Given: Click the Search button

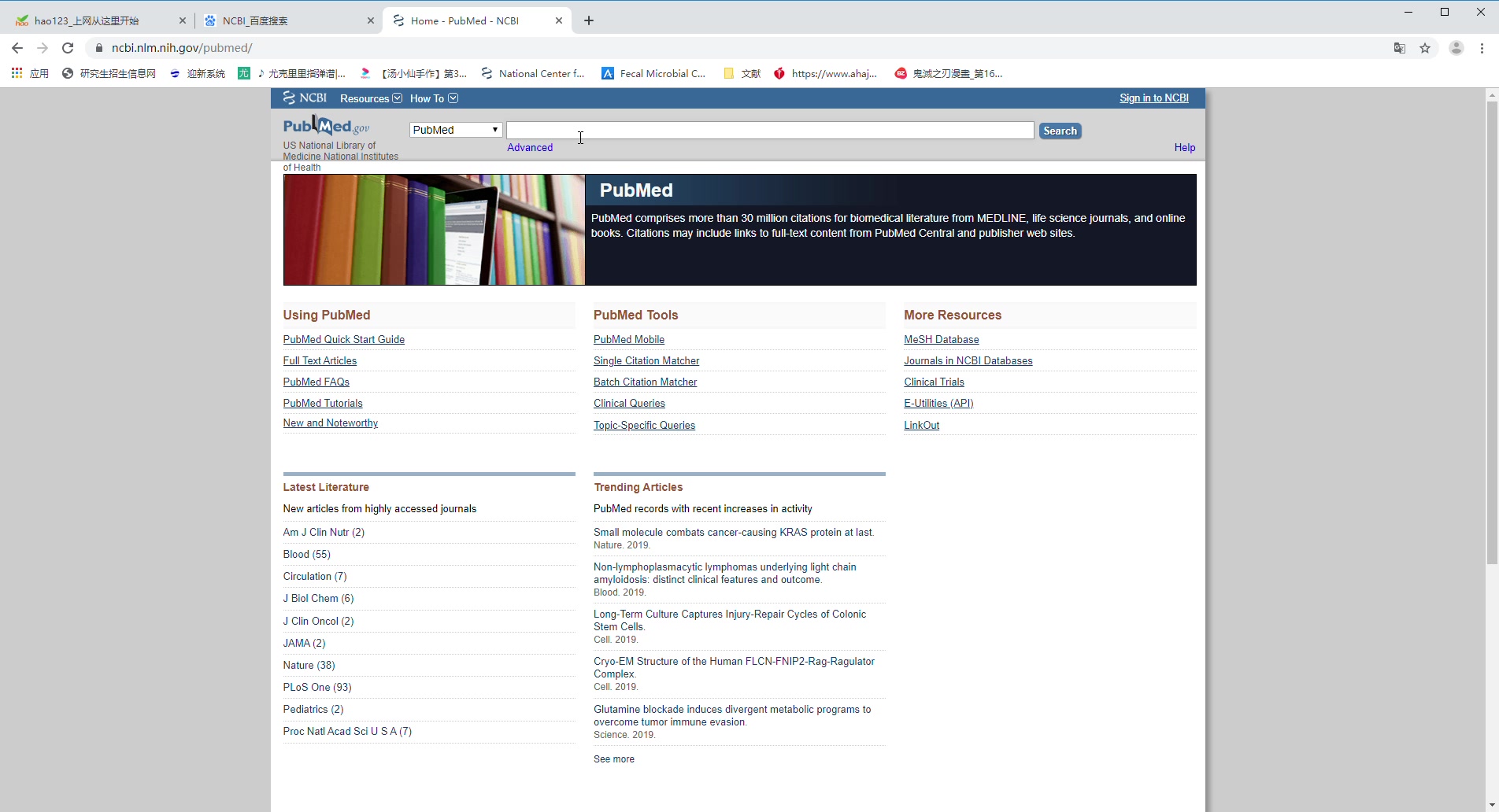Looking at the screenshot, I should coord(1060,131).
